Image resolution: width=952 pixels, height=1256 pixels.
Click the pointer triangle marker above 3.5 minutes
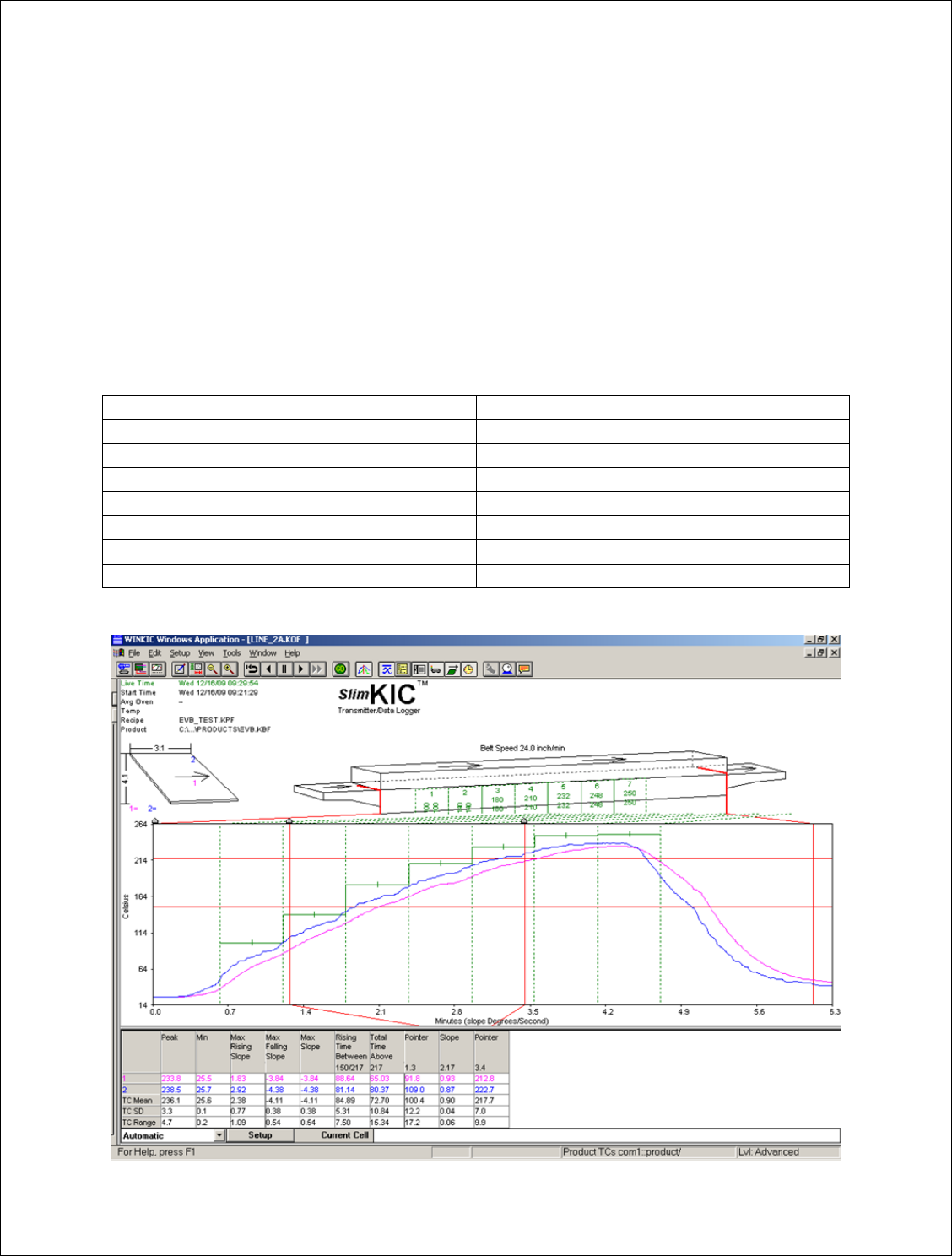tap(524, 820)
